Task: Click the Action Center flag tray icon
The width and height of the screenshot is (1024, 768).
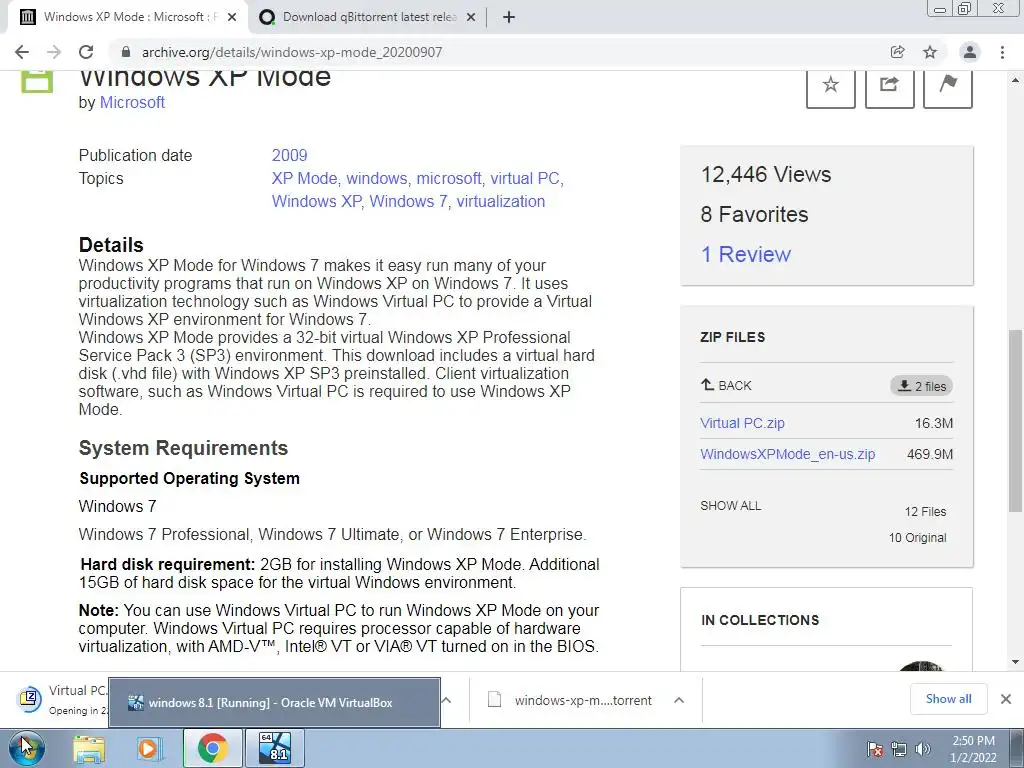Action: [x=875, y=750]
